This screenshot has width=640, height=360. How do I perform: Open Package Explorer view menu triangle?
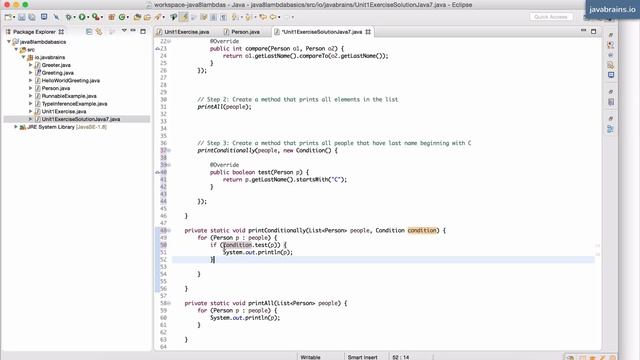tap(124, 31)
